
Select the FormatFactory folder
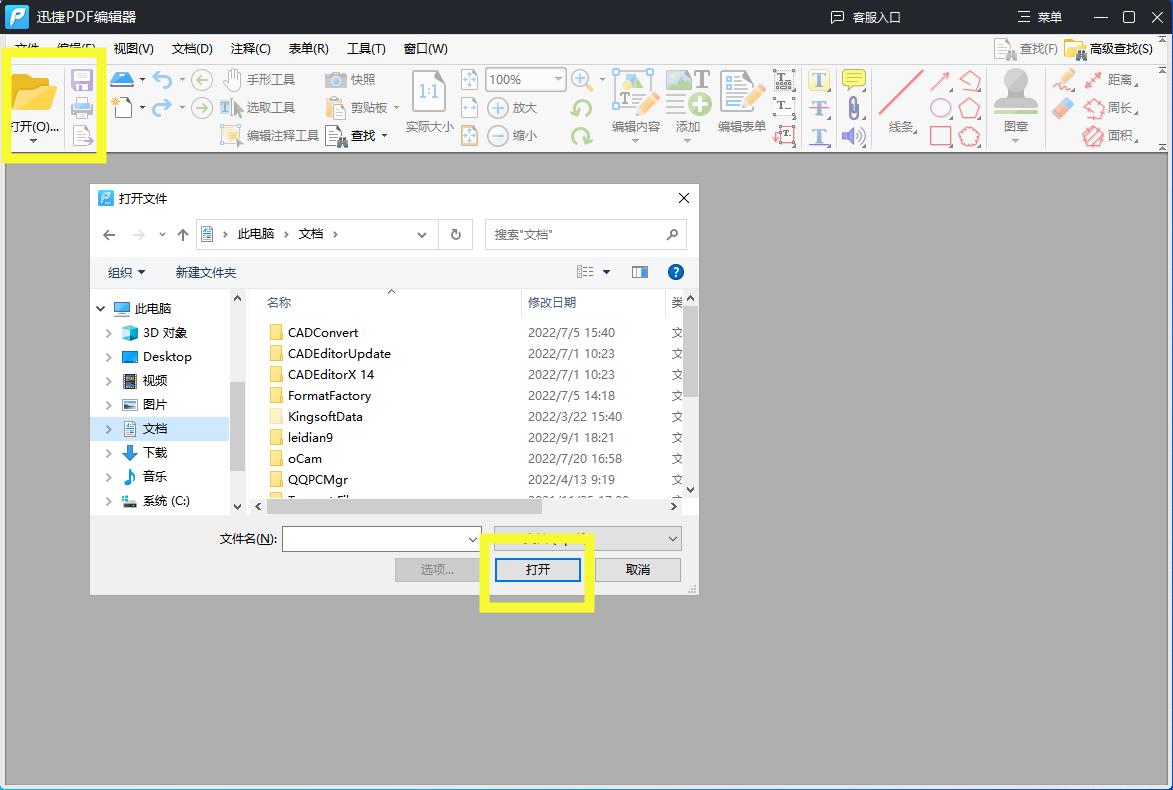329,396
